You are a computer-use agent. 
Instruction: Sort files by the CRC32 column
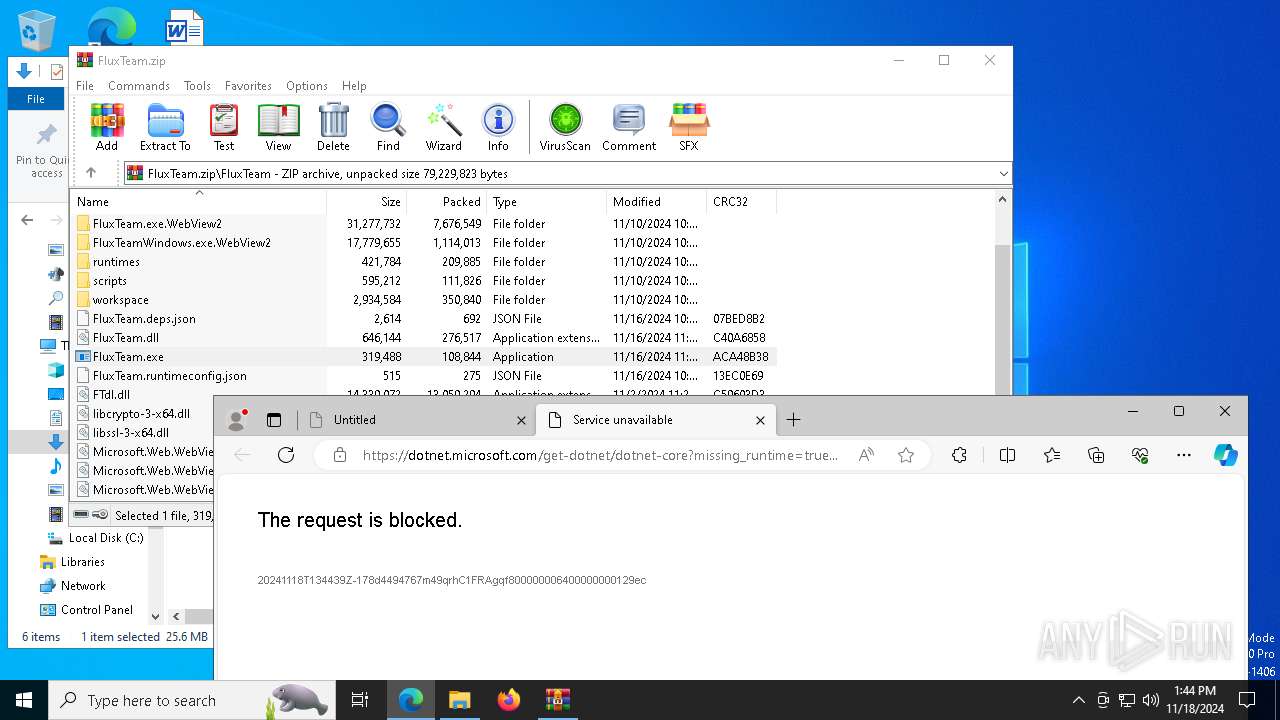pos(741,201)
